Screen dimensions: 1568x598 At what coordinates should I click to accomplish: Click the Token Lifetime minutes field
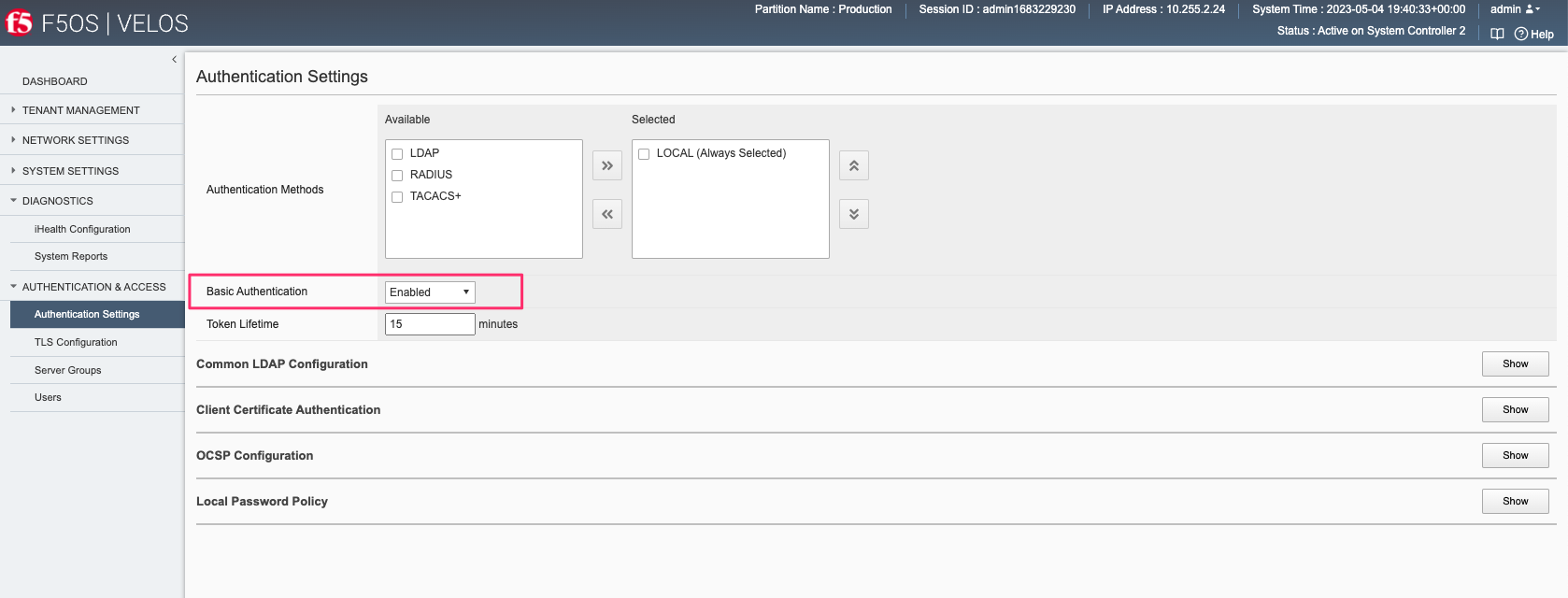tap(430, 324)
